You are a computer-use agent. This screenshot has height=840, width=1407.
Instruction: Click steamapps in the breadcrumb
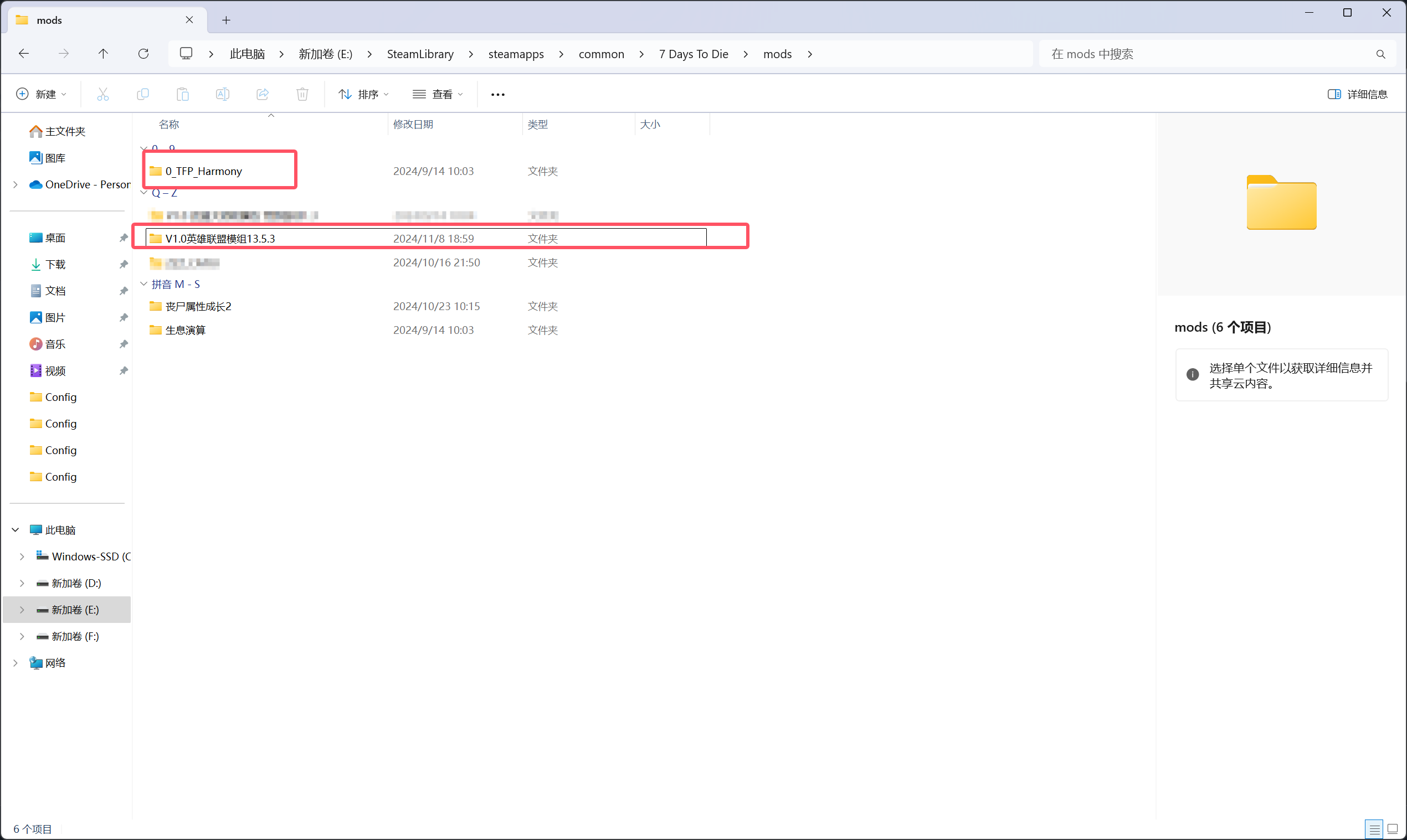point(516,54)
